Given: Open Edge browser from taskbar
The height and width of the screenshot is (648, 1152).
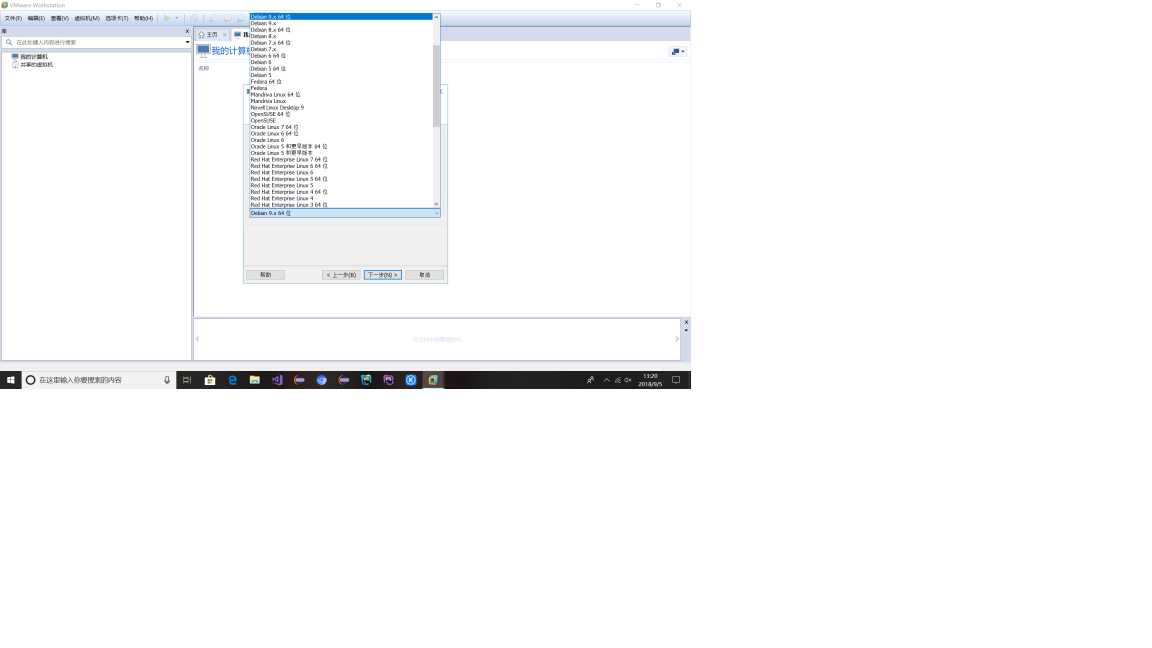Looking at the screenshot, I should tap(232, 380).
